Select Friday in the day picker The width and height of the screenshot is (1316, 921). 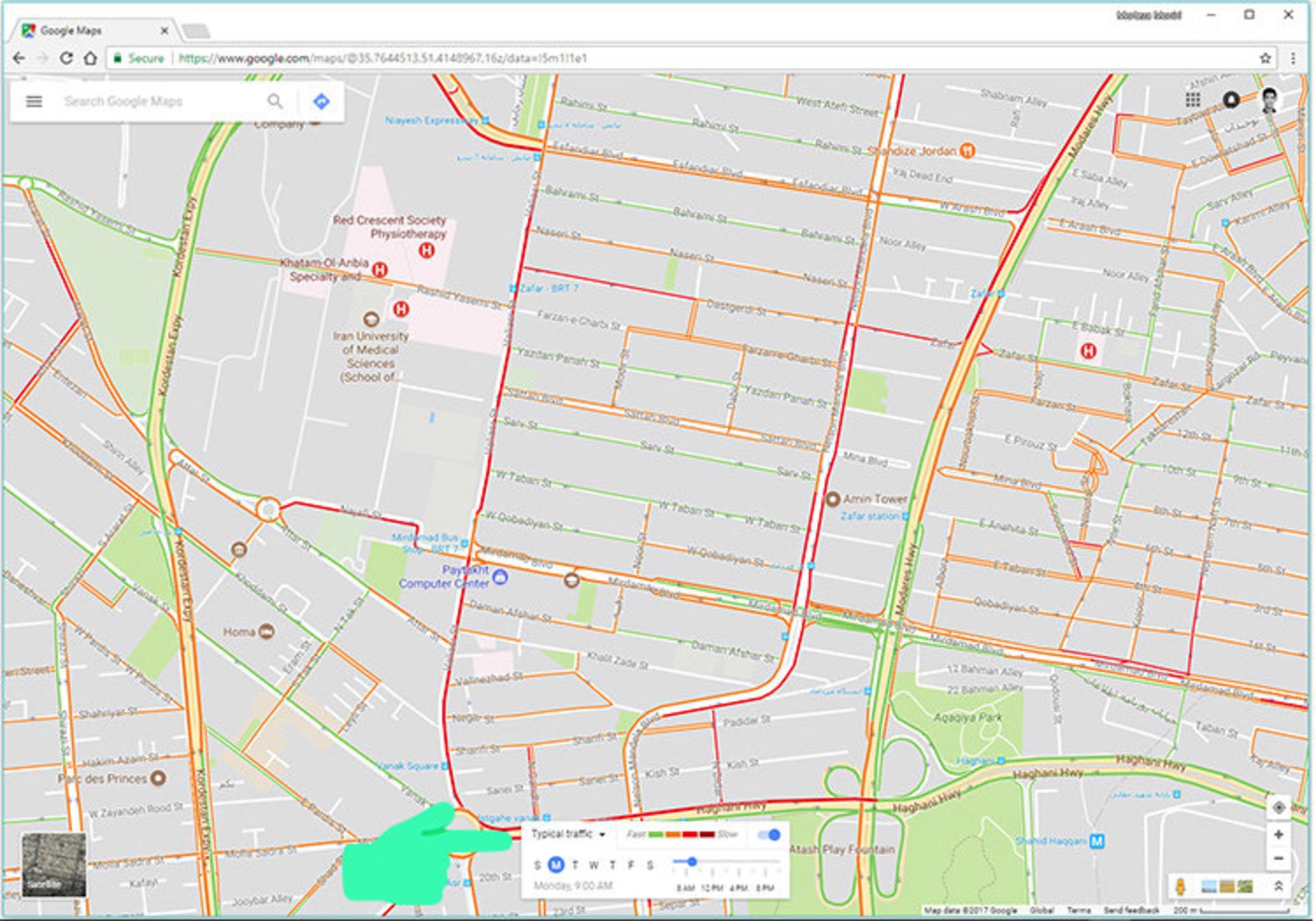[x=631, y=865]
